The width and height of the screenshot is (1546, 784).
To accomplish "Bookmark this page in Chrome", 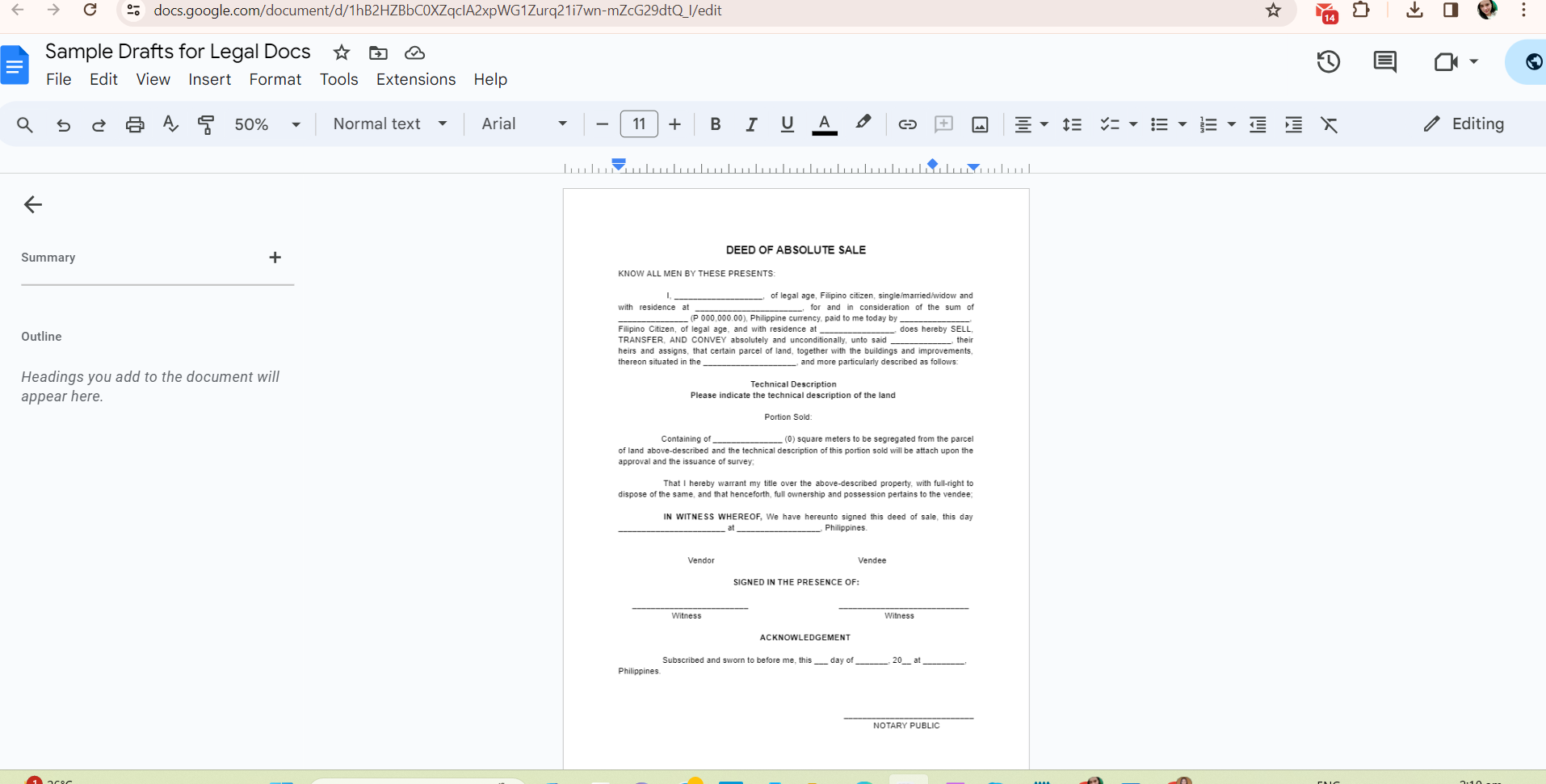I will [1274, 10].
